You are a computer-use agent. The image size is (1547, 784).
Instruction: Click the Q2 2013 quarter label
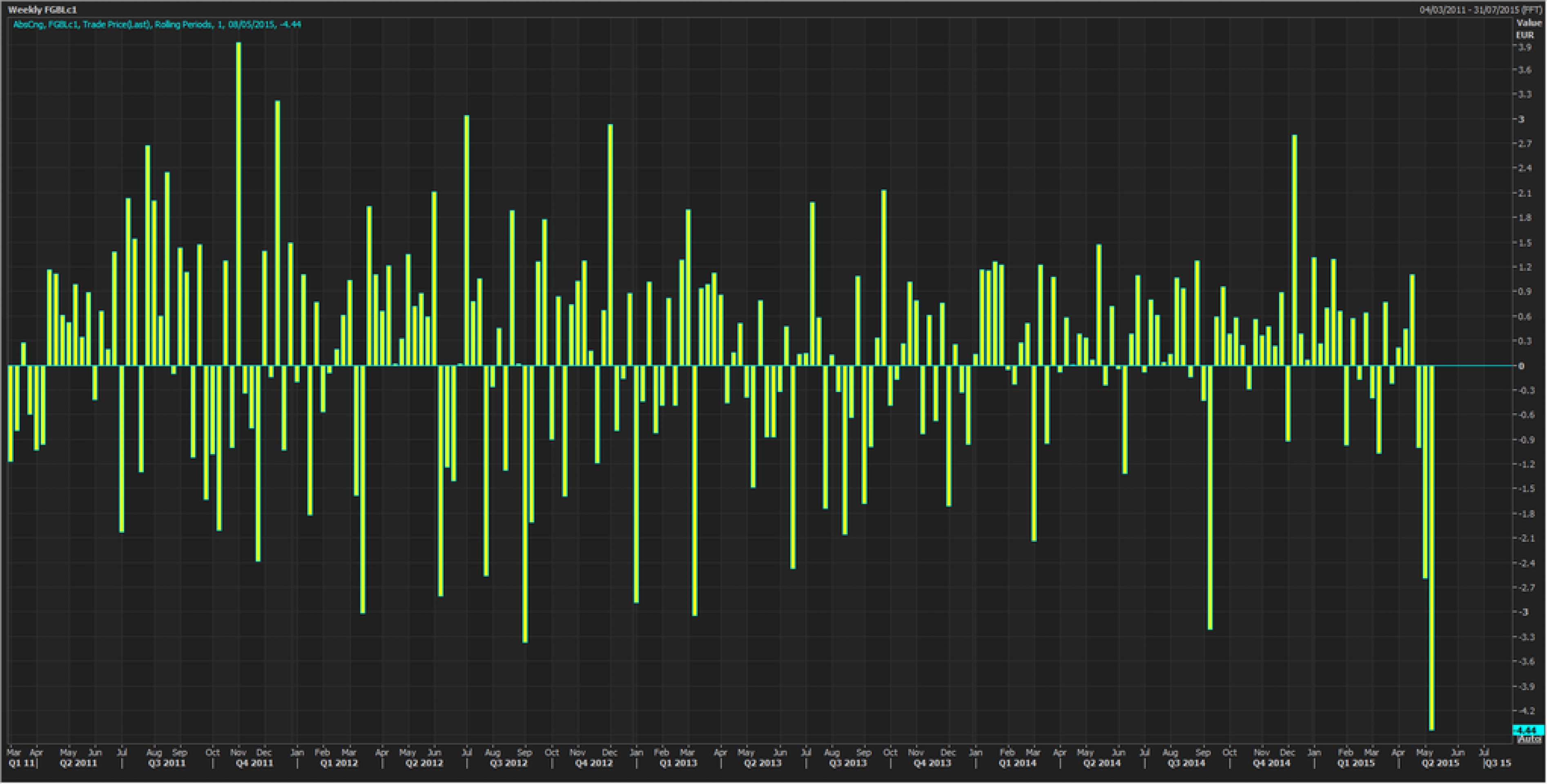(x=763, y=763)
